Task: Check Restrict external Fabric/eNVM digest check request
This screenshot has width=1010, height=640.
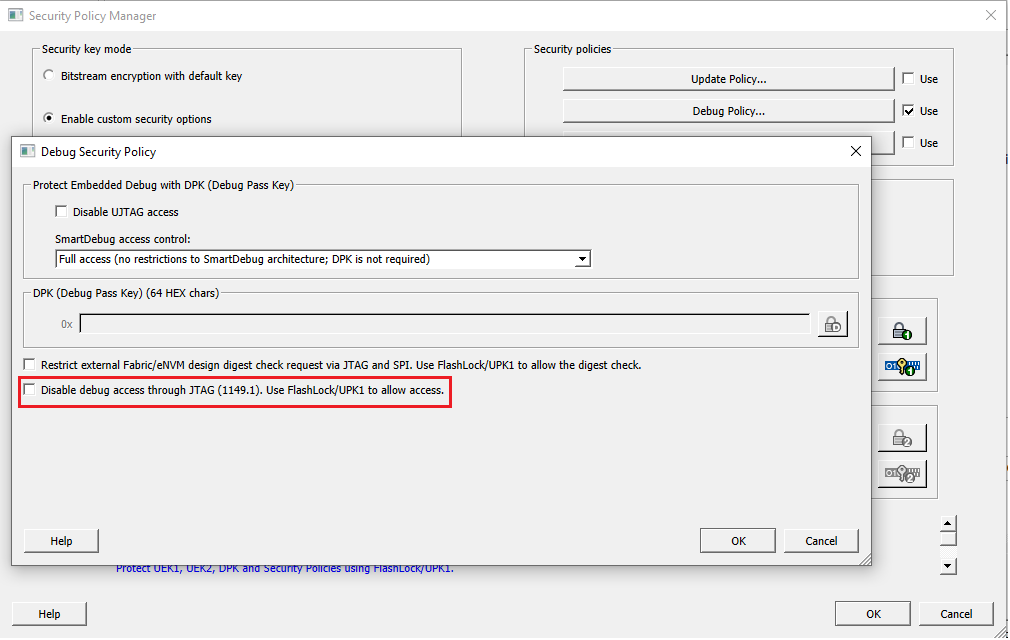Action: tap(30, 365)
